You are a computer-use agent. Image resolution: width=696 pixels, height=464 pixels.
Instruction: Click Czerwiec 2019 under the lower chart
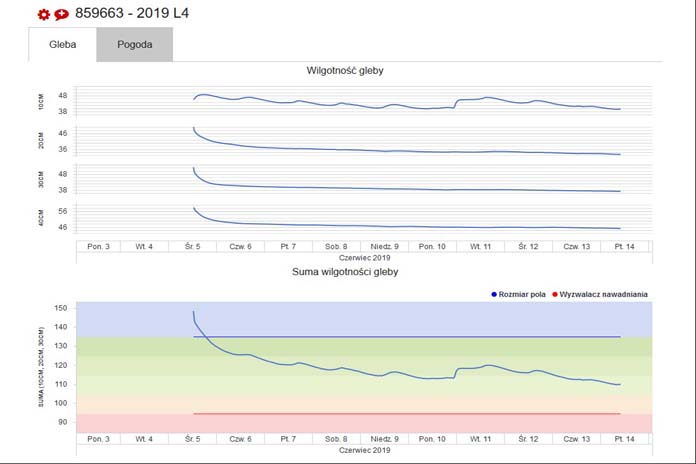click(364, 450)
